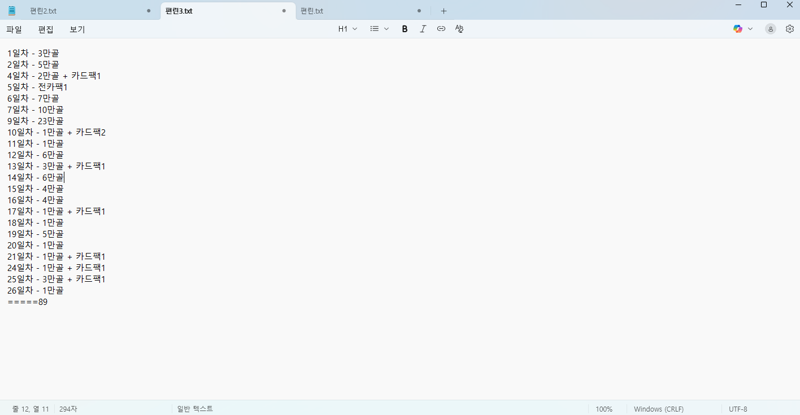The height and width of the screenshot is (415, 800).
Task: Toggle italic formatting
Action: coord(423,29)
